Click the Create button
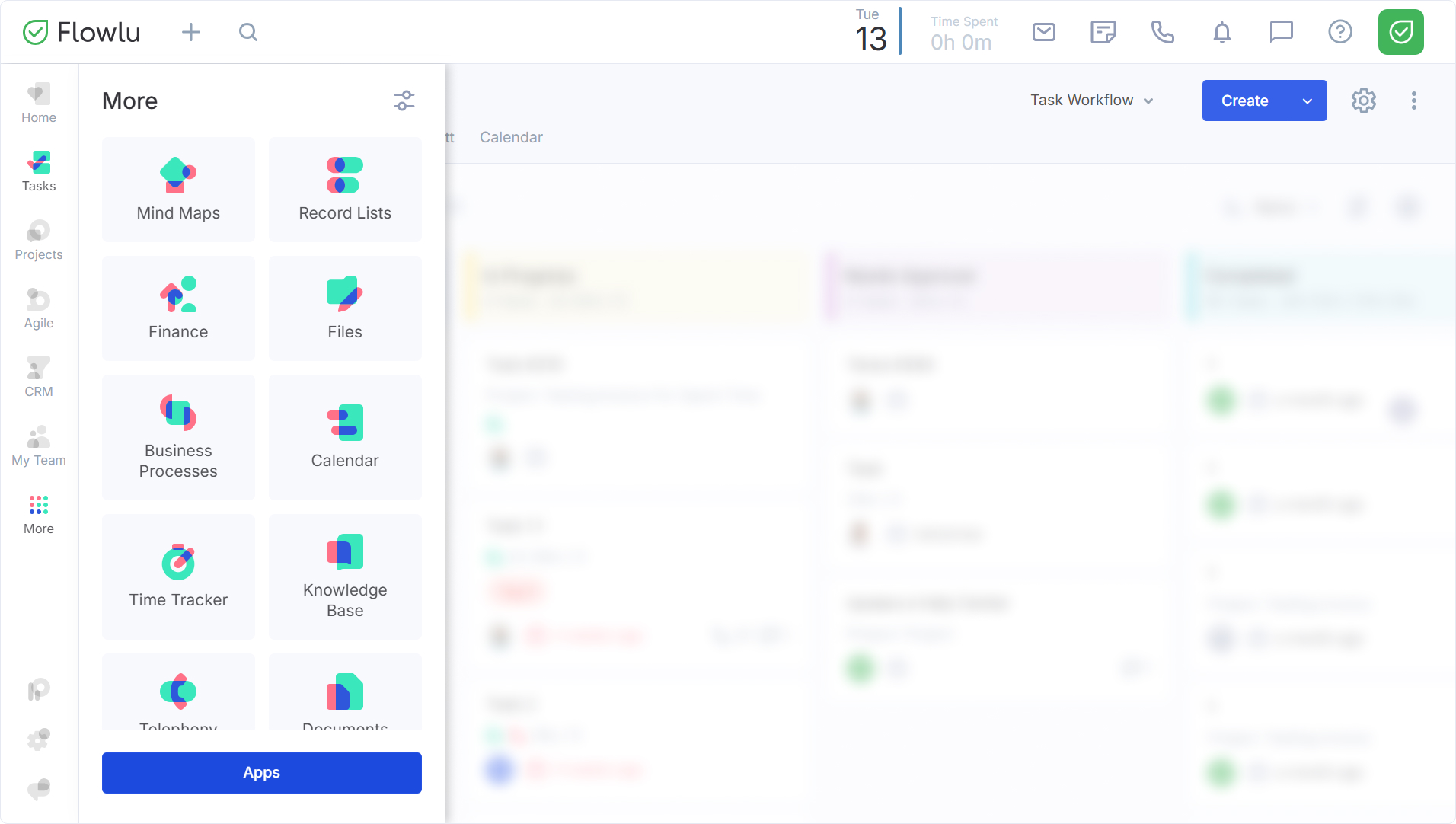The image size is (1456, 824). [x=1244, y=101]
